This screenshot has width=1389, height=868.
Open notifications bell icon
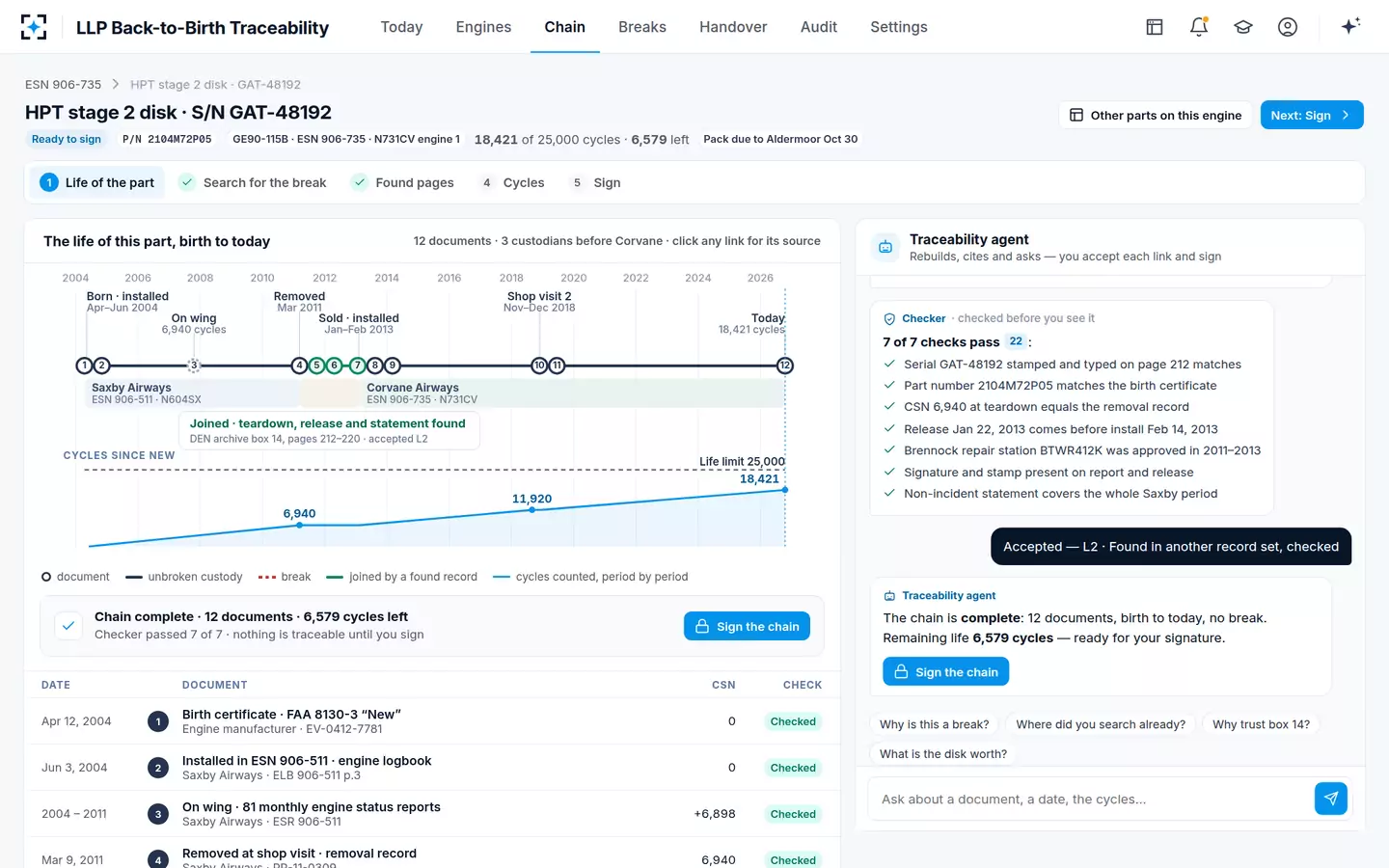[x=1199, y=27]
